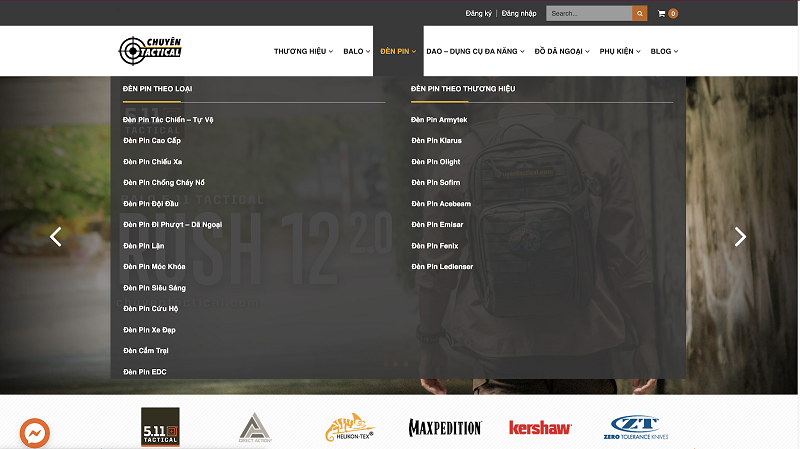800x449 pixels.
Task: Open the shopping cart icon
Action: (661, 14)
